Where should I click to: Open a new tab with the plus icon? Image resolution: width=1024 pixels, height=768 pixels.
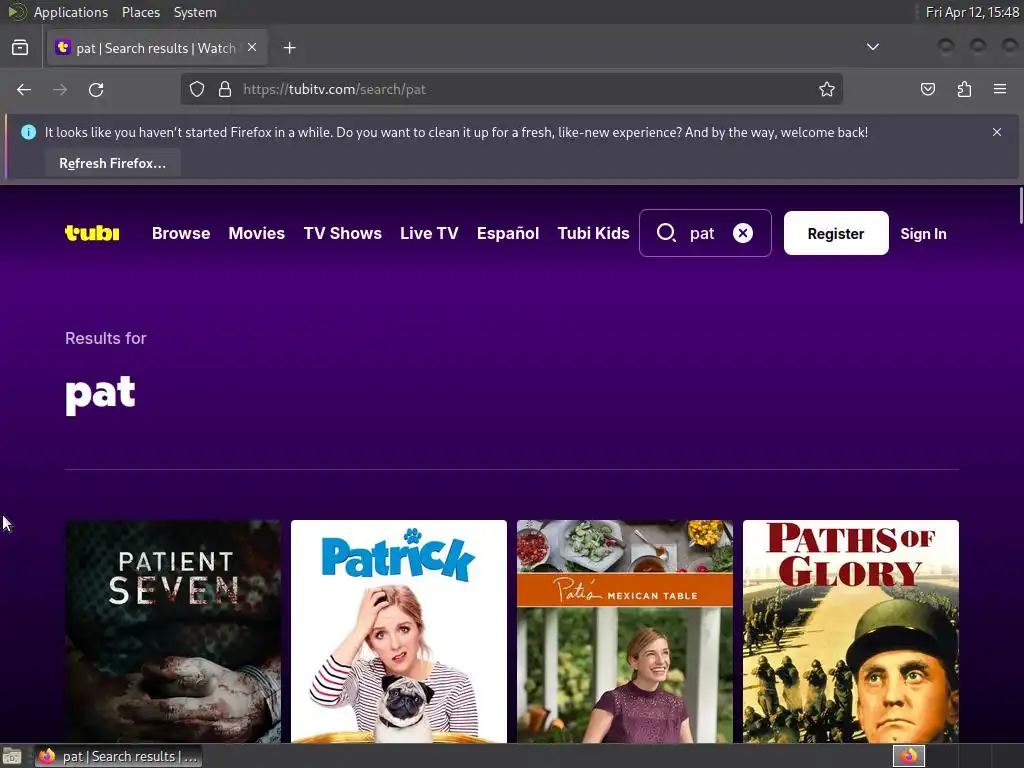click(x=289, y=48)
